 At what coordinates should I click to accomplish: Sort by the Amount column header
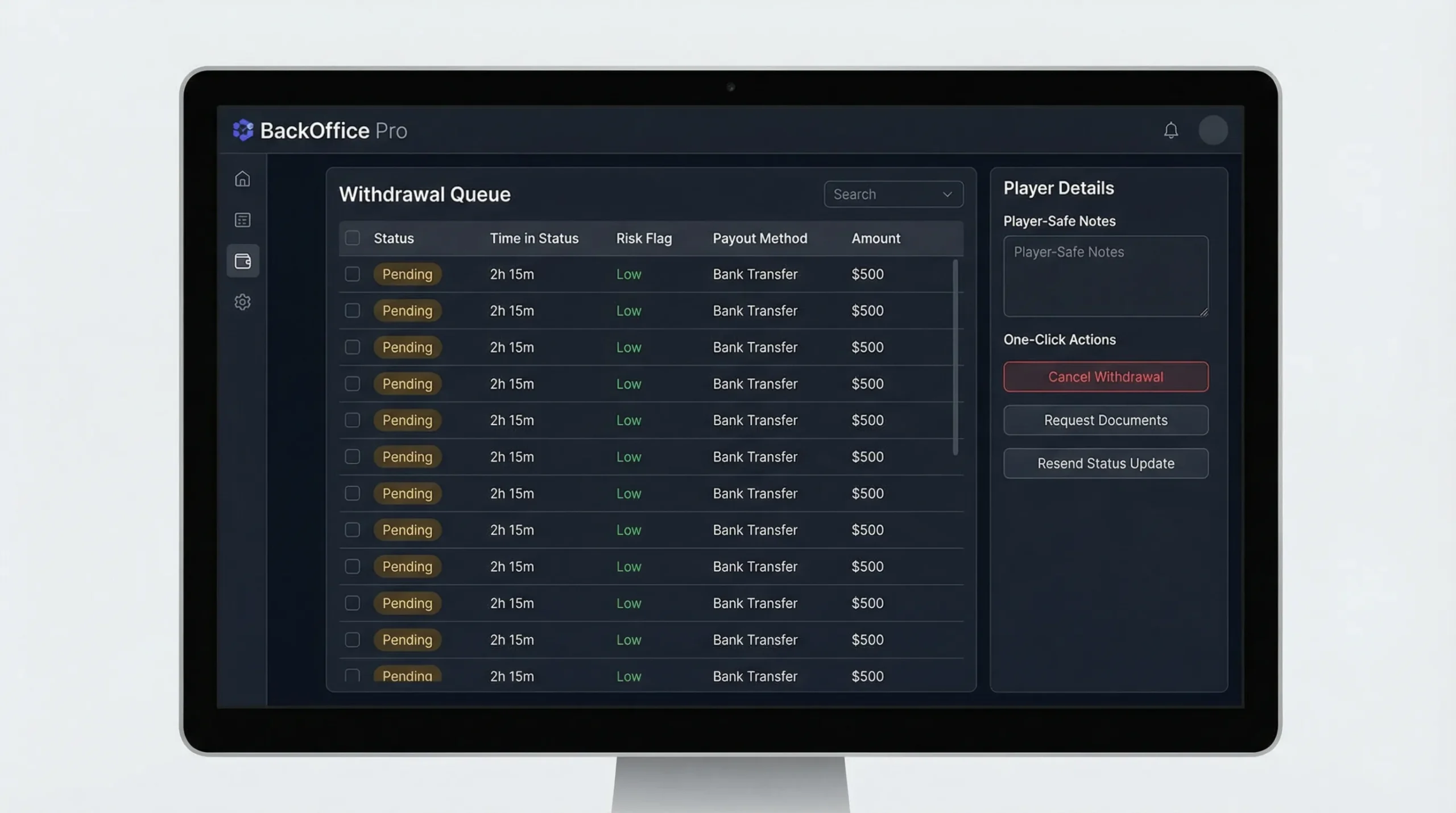(876, 238)
